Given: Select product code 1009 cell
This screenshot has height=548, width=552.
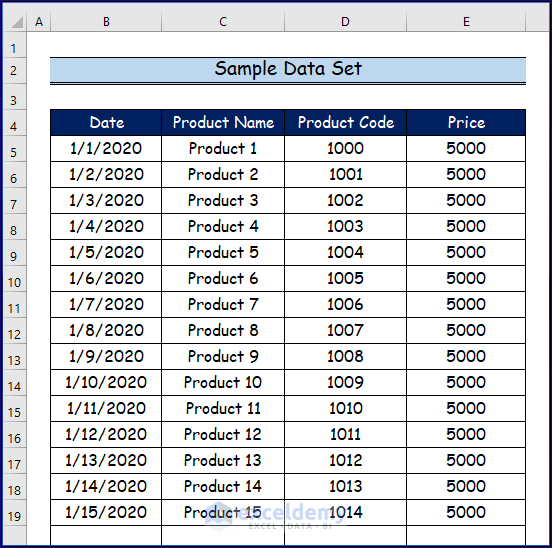Looking at the screenshot, I should point(345,383).
